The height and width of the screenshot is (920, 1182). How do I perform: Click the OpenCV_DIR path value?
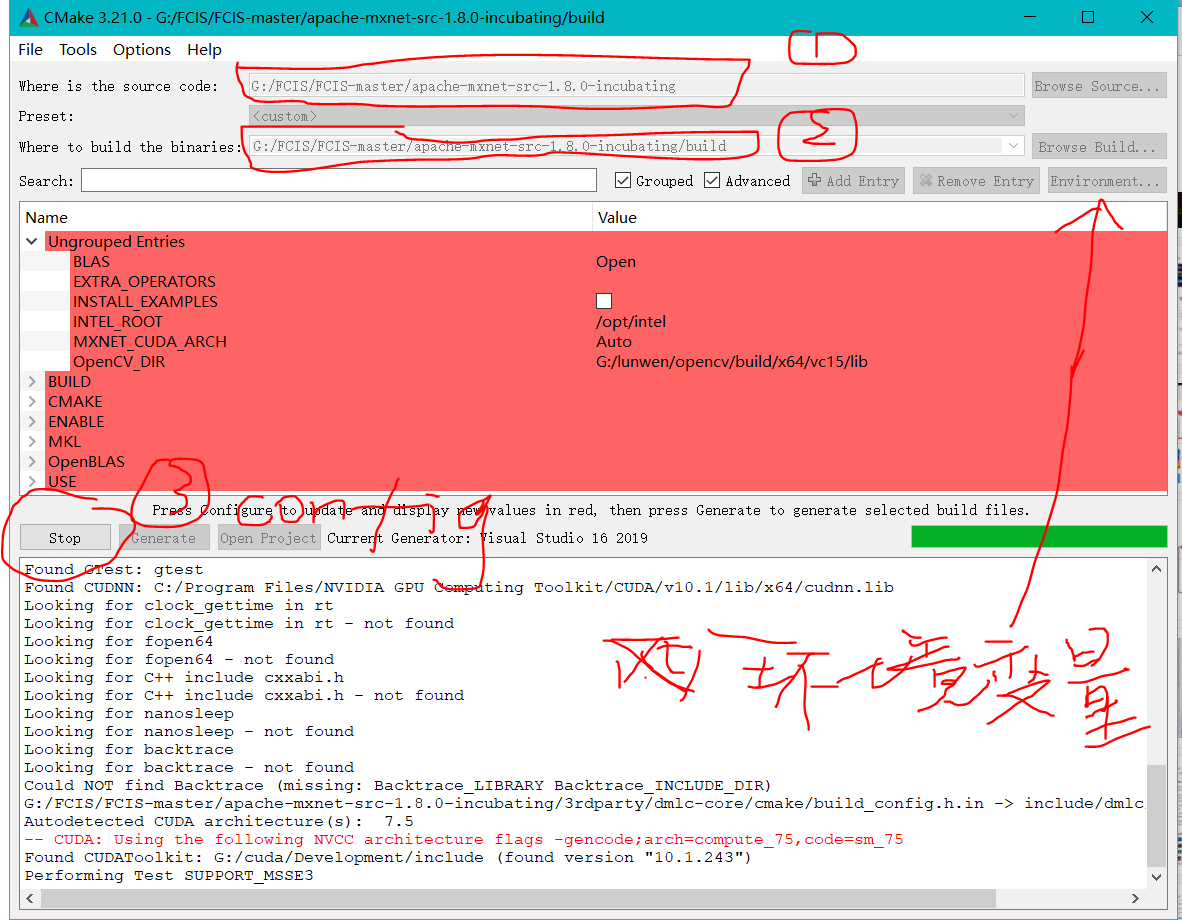(731, 361)
